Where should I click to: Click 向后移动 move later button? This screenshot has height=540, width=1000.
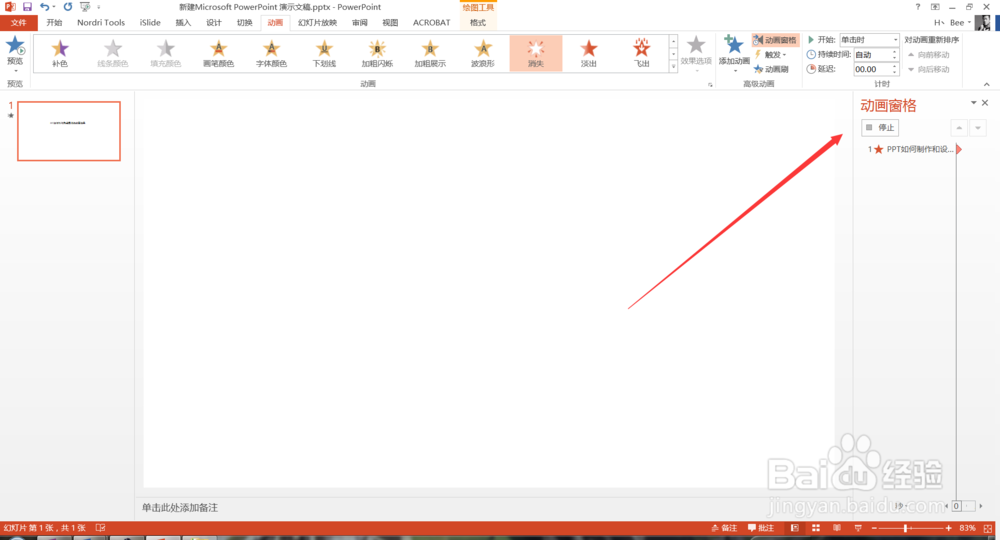coord(929,69)
